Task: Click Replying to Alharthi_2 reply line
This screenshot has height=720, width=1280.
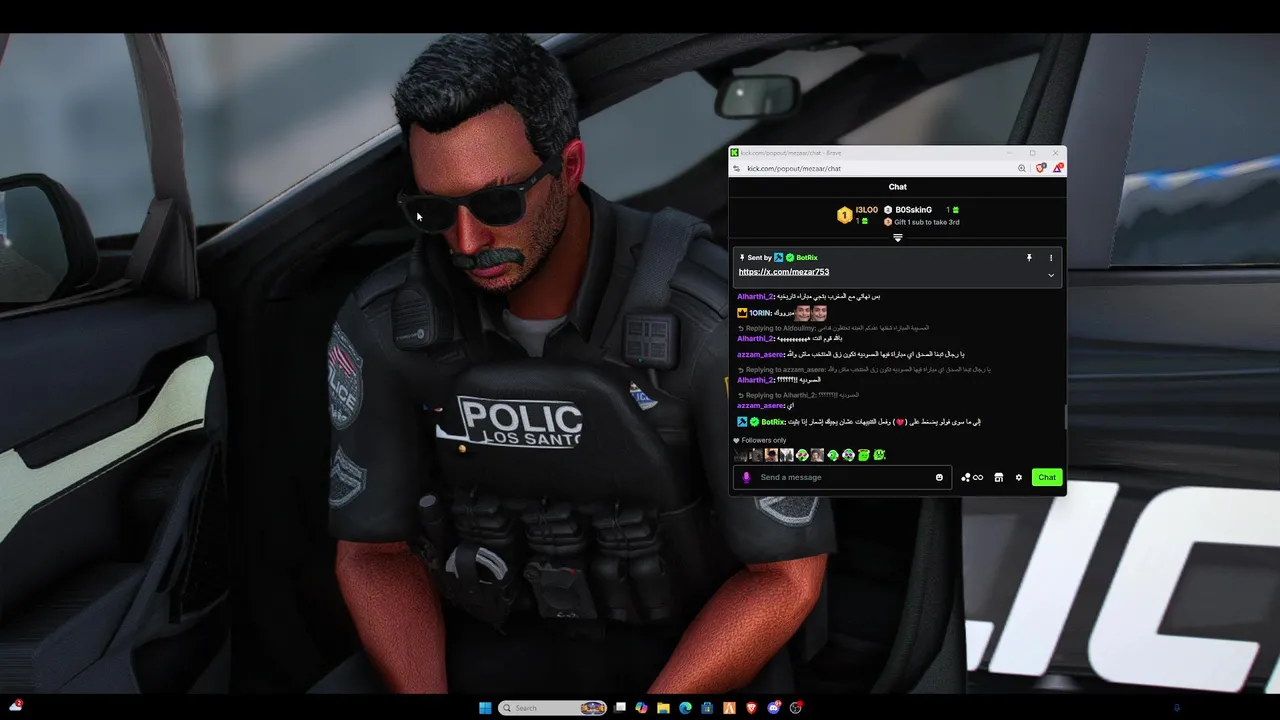Action: pyautogui.click(x=798, y=395)
